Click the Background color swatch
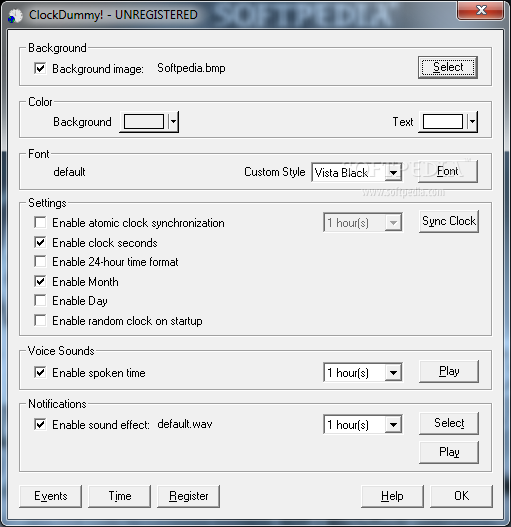The width and height of the screenshot is (511, 527). click(144, 121)
